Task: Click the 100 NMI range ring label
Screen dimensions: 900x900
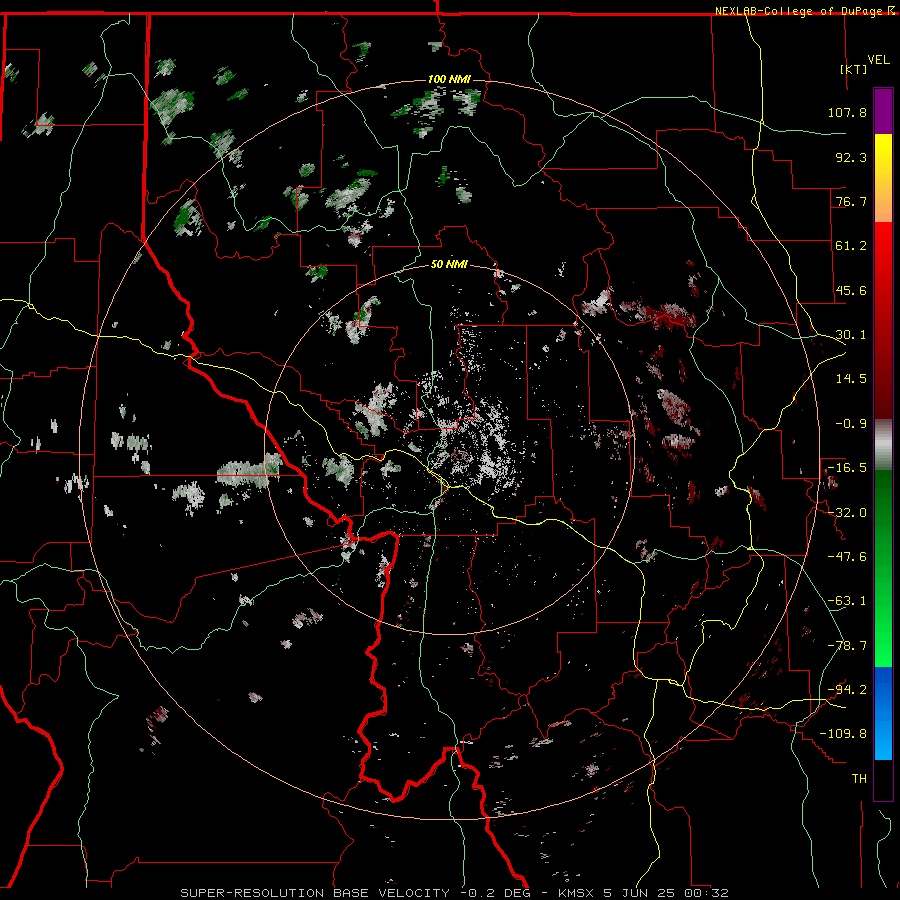Action: click(x=449, y=79)
